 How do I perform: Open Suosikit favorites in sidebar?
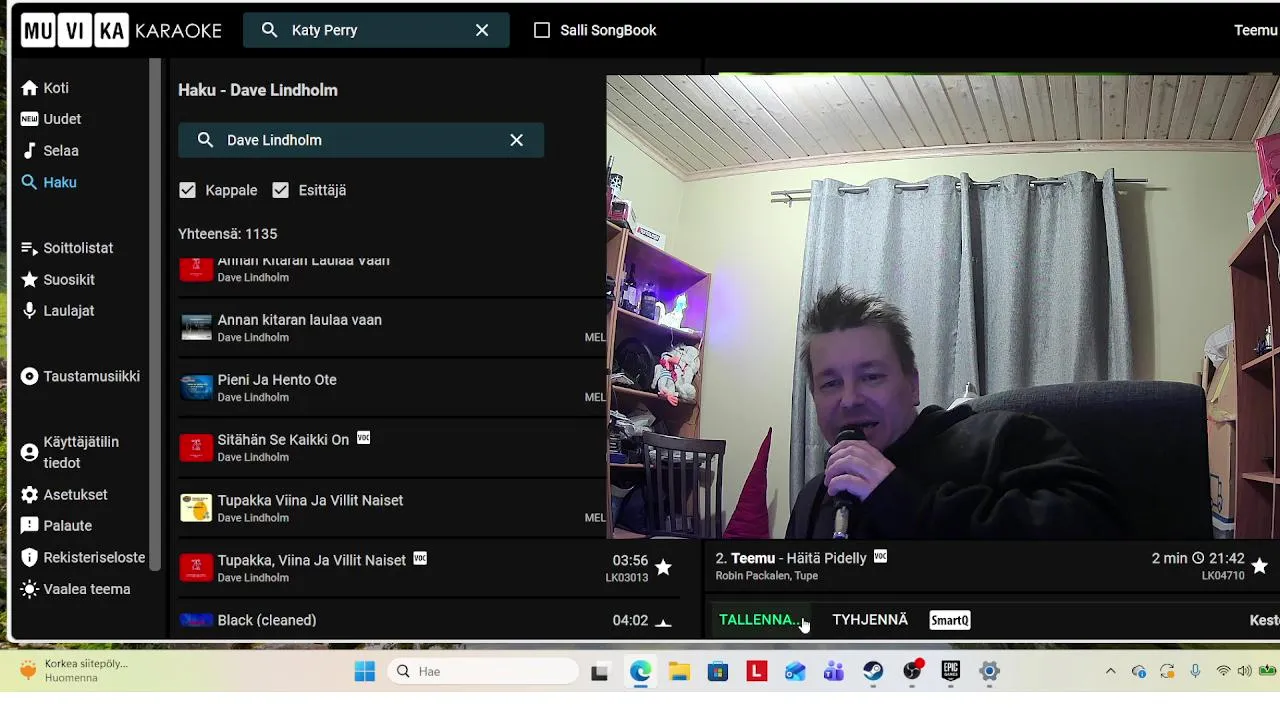pyautogui.click(x=58, y=280)
